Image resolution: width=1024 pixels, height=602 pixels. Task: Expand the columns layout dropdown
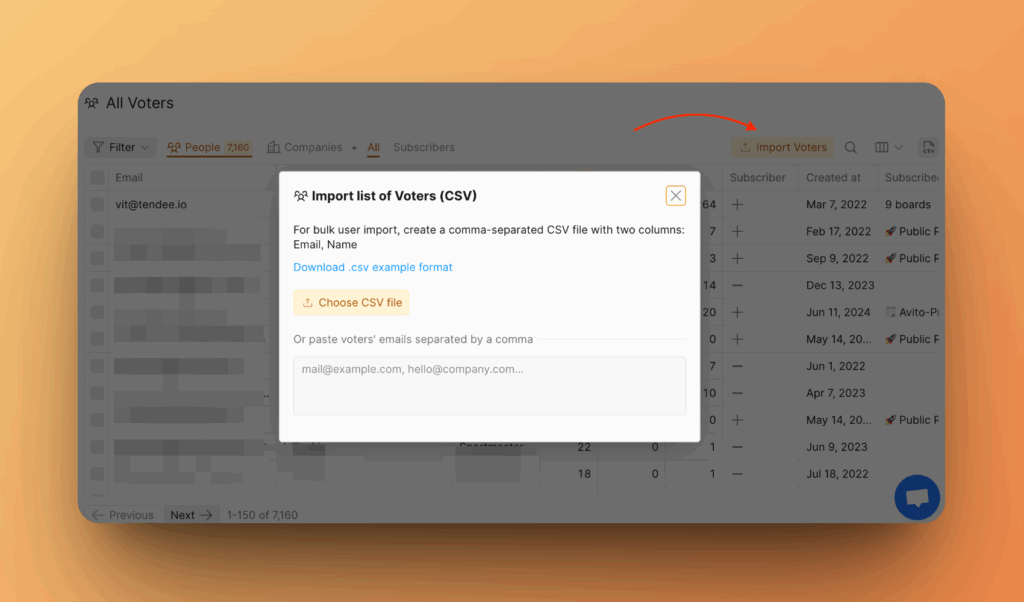tap(888, 148)
